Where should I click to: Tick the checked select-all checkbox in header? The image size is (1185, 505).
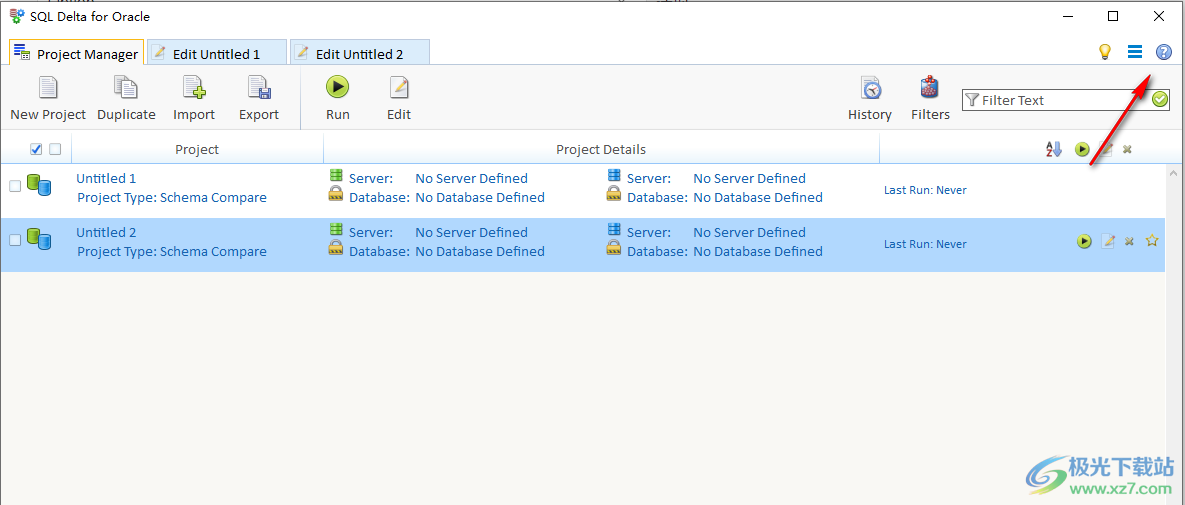point(36,149)
